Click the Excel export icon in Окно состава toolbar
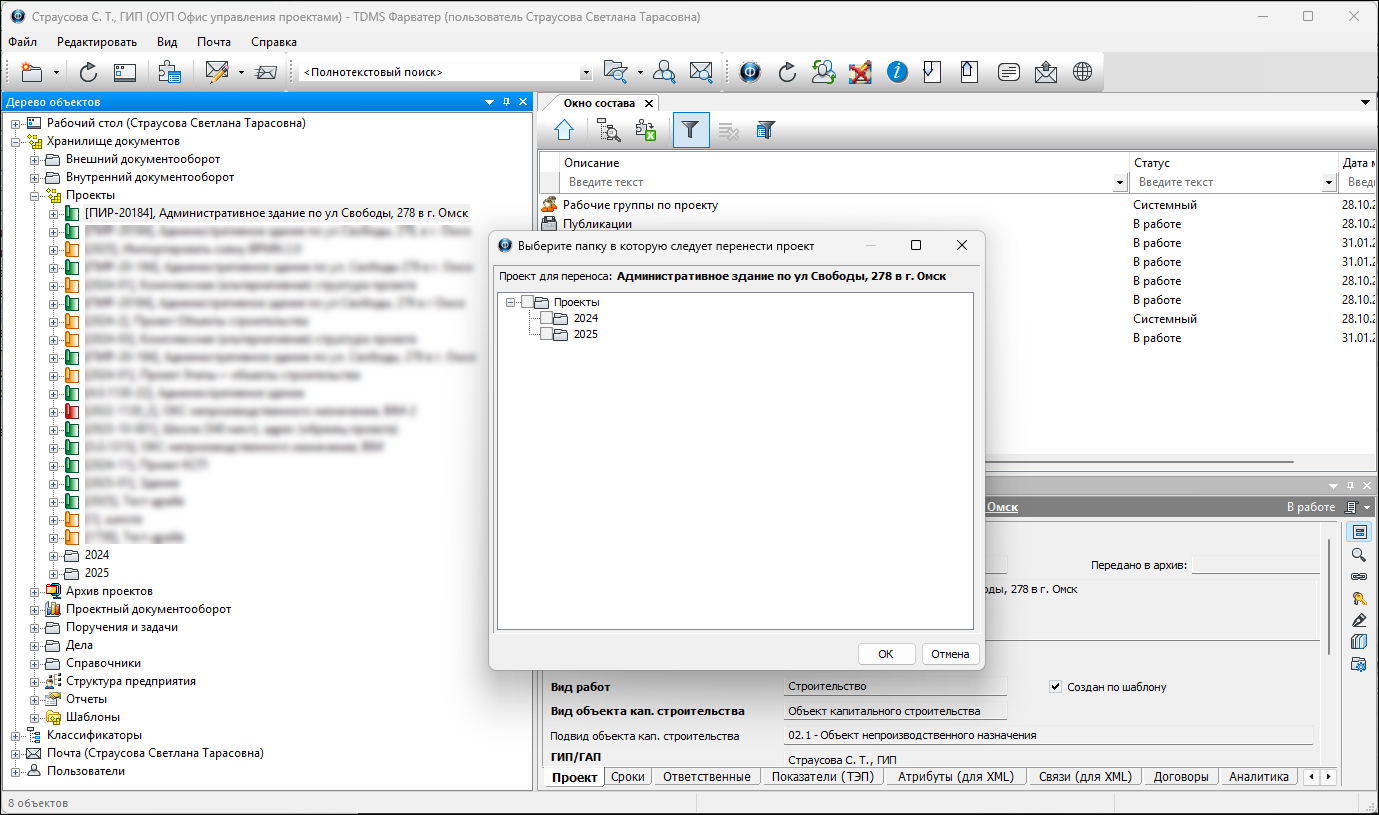Image resolution: width=1379 pixels, height=815 pixels. tap(646, 130)
